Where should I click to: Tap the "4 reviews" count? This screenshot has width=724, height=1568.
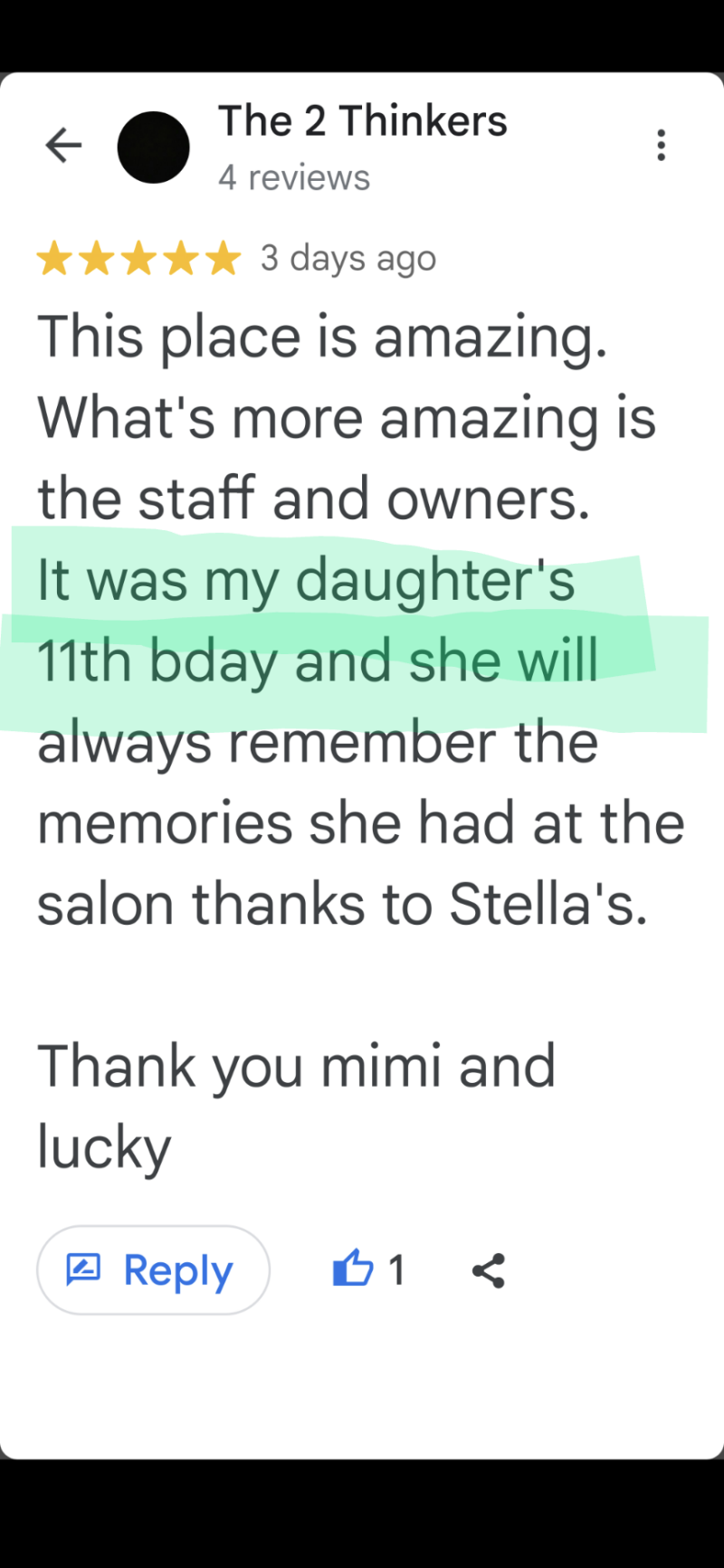[x=293, y=178]
